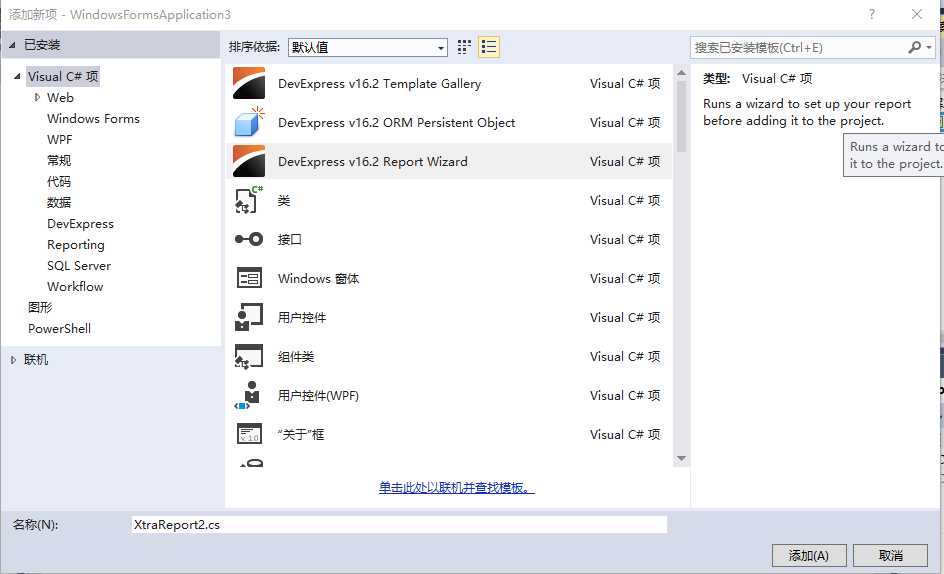Click the ORM Persistent Object cube icon
This screenshot has width=944, height=574.
249,122
